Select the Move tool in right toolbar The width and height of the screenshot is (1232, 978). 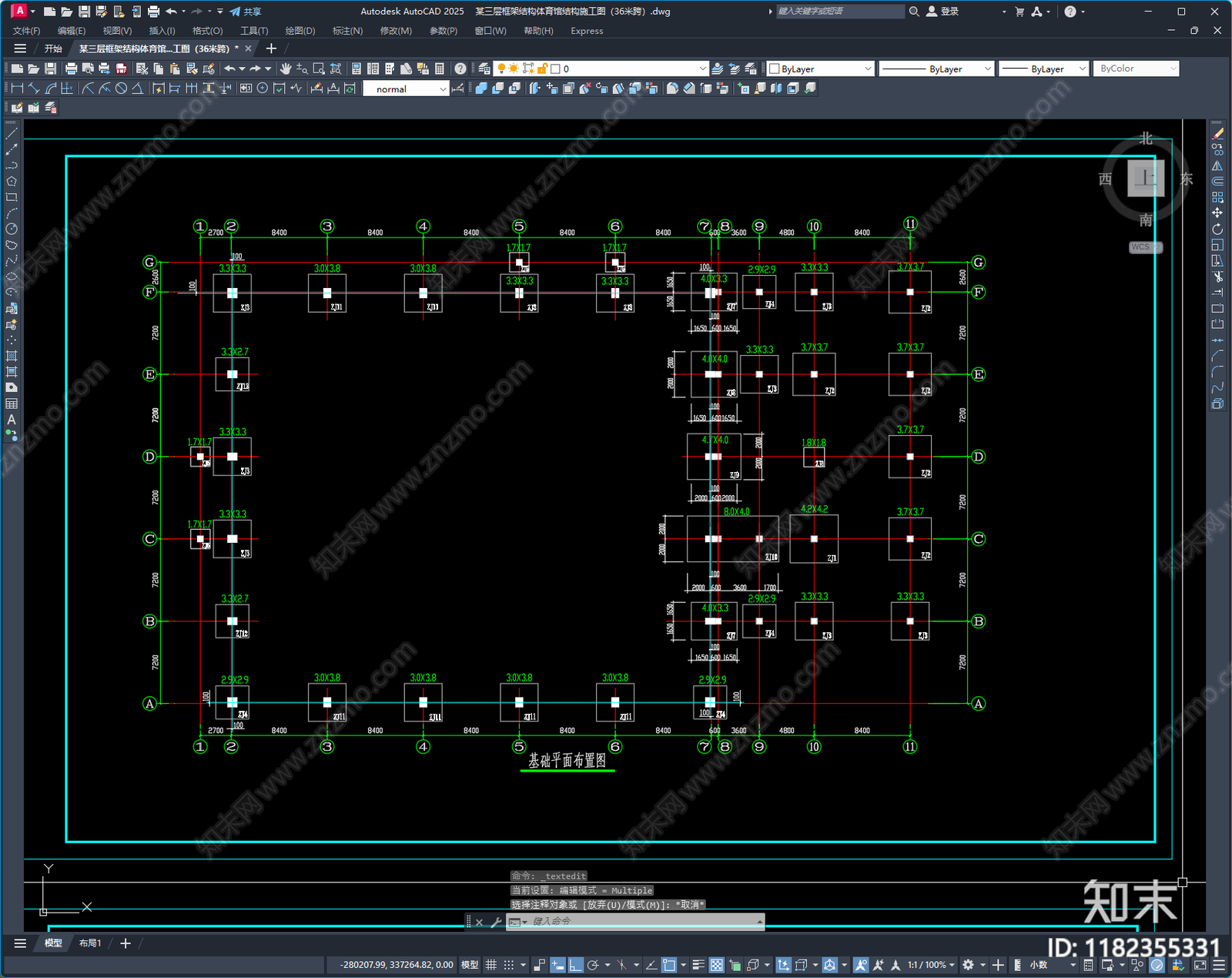tap(1217, 213)
